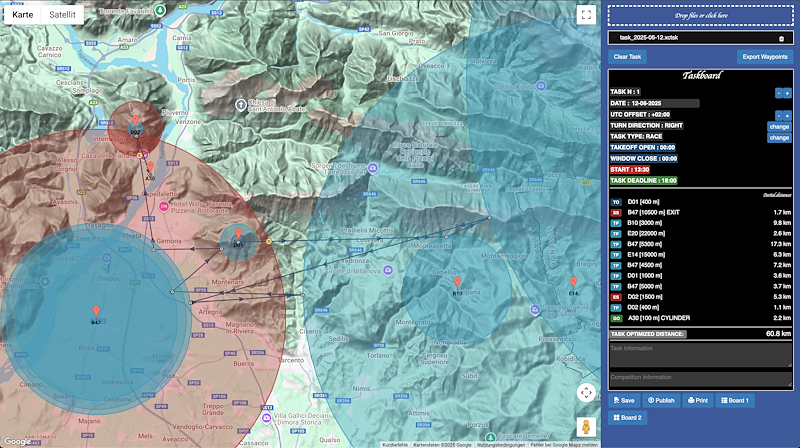The image size is (800, 448).
Task: Increase the task number
Action: (787, 93)
